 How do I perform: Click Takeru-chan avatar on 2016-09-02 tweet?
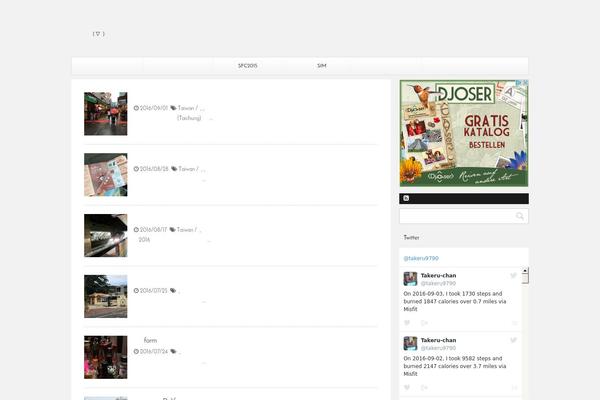410,343
